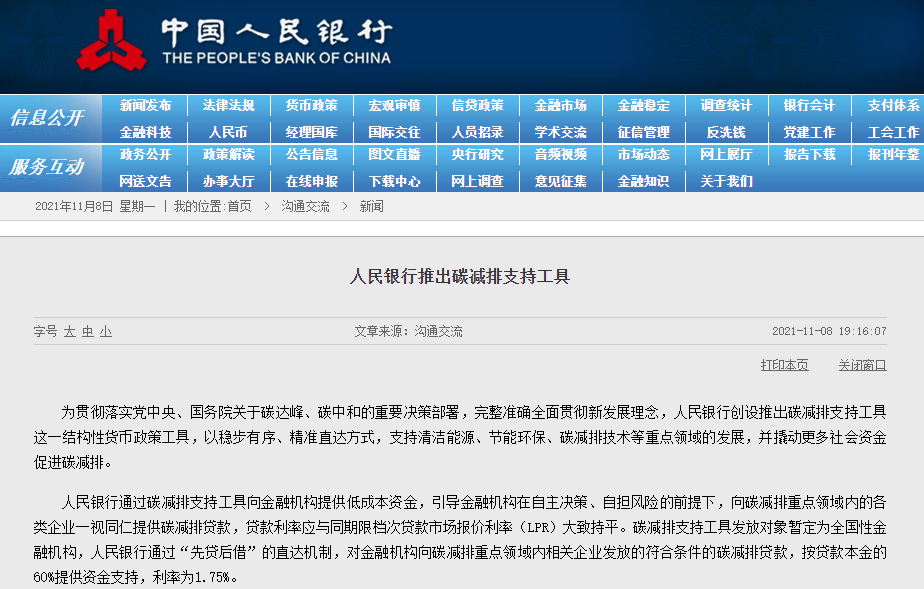Open 关于我们 page

click(x=726, y=182)
